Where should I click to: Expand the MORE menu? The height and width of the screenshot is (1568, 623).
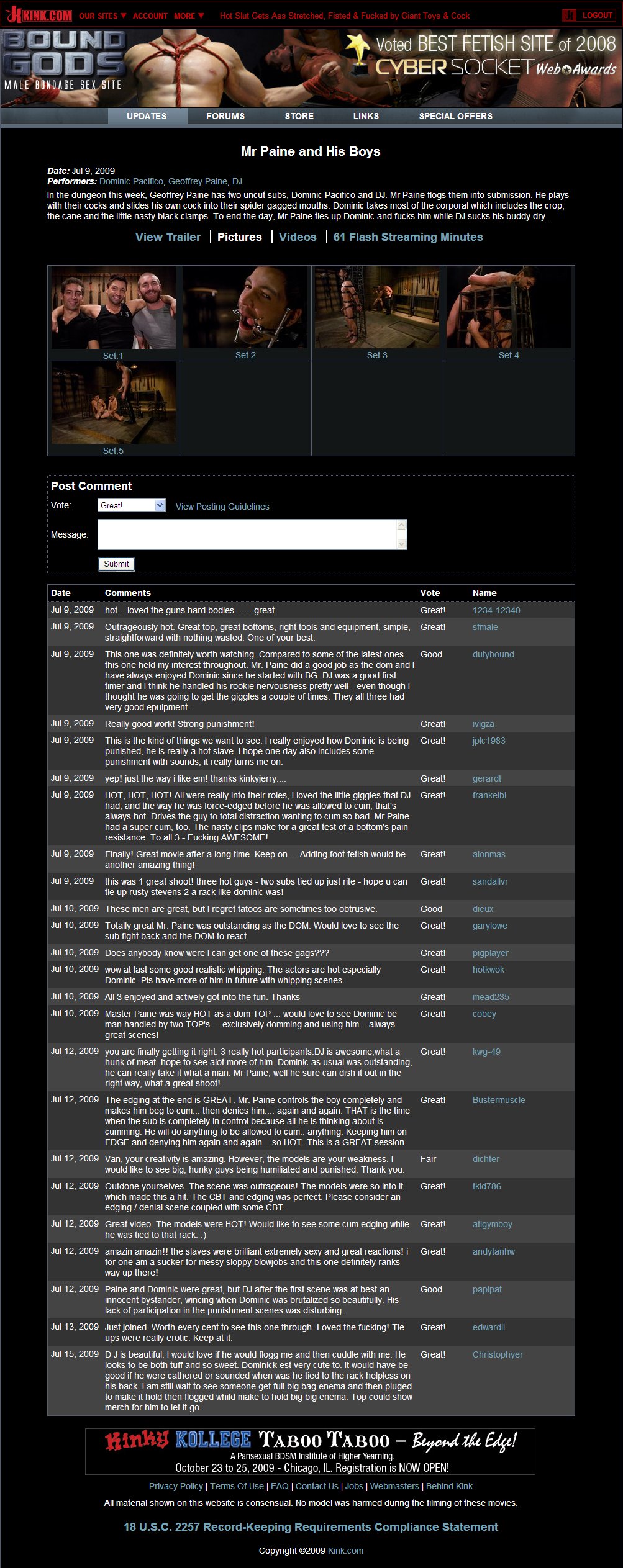point(189,16)
